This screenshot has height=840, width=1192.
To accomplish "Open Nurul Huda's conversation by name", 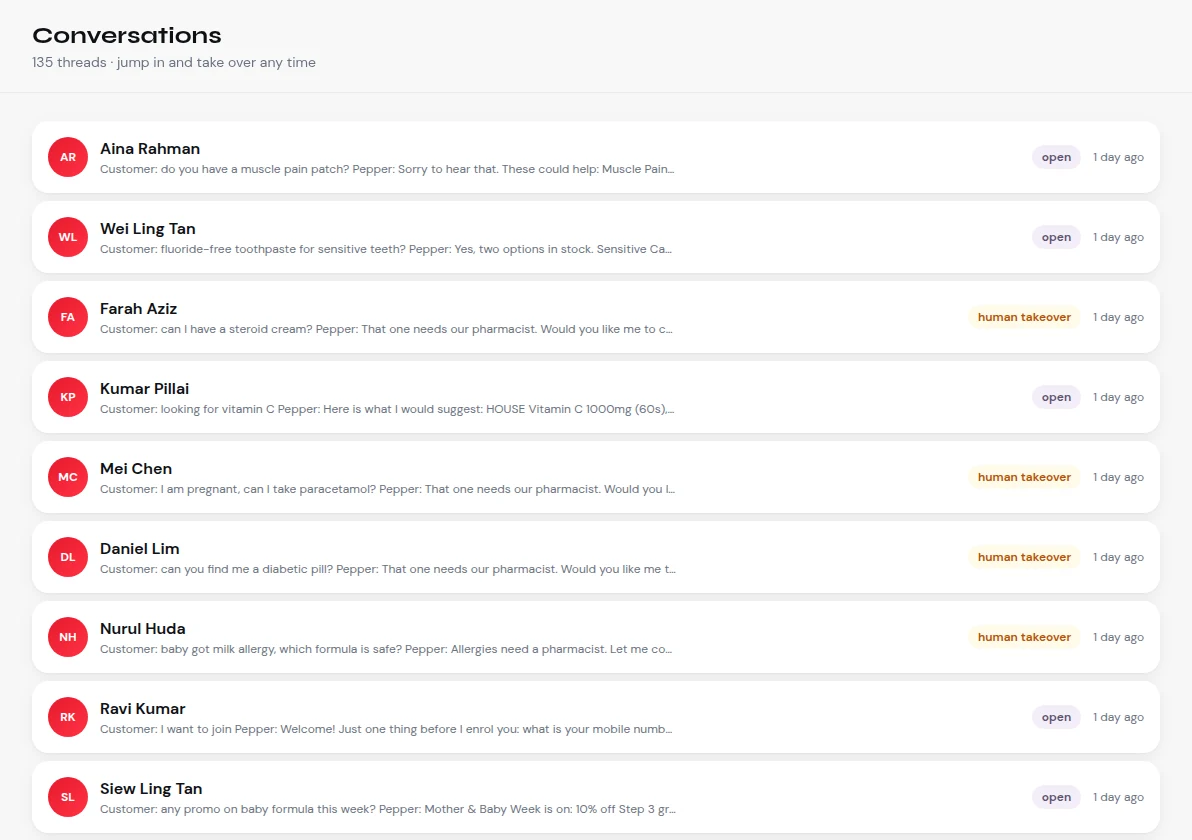I will (143, 629).
